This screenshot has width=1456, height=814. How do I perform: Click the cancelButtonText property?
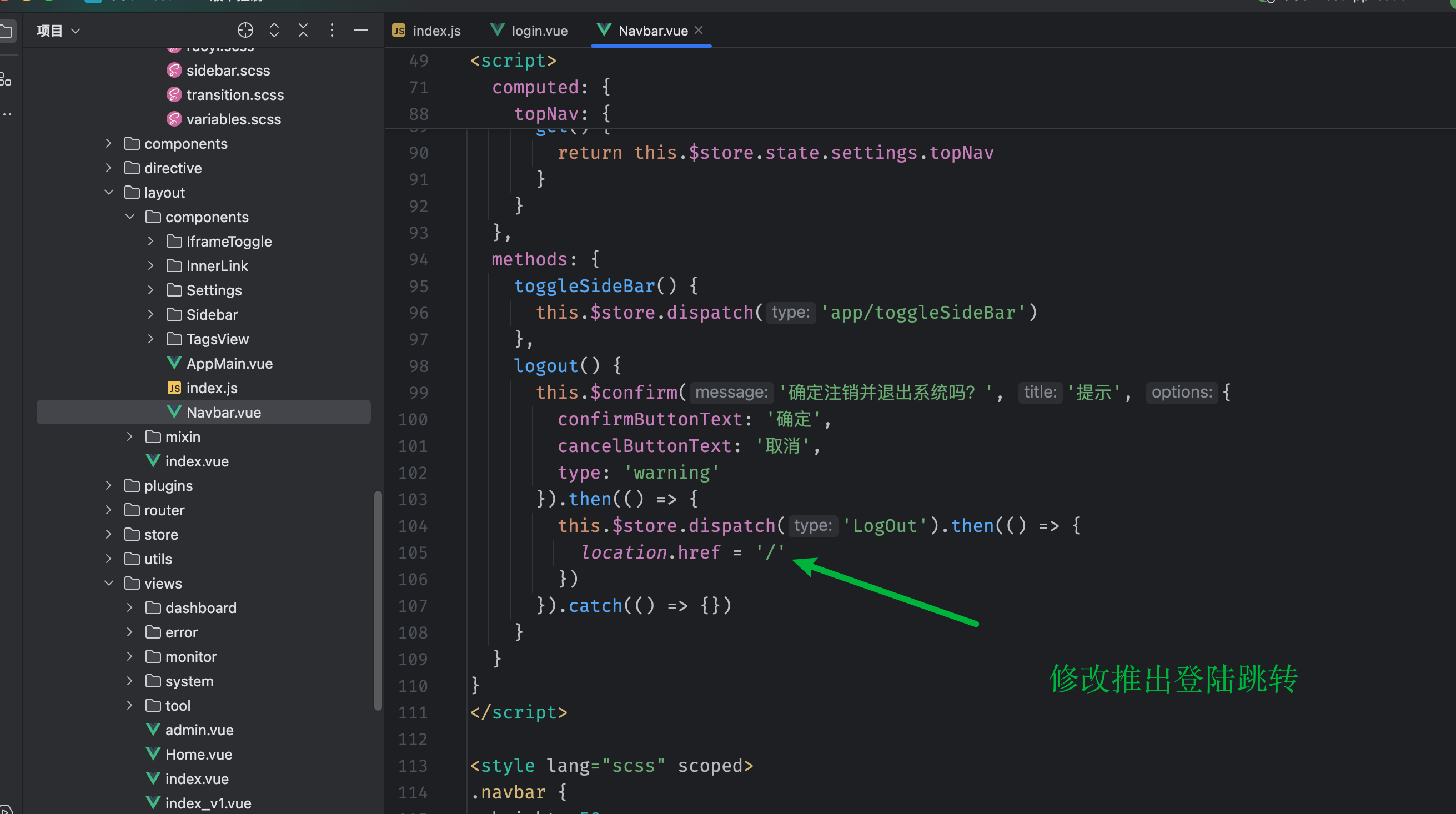[x=644, y=446]
